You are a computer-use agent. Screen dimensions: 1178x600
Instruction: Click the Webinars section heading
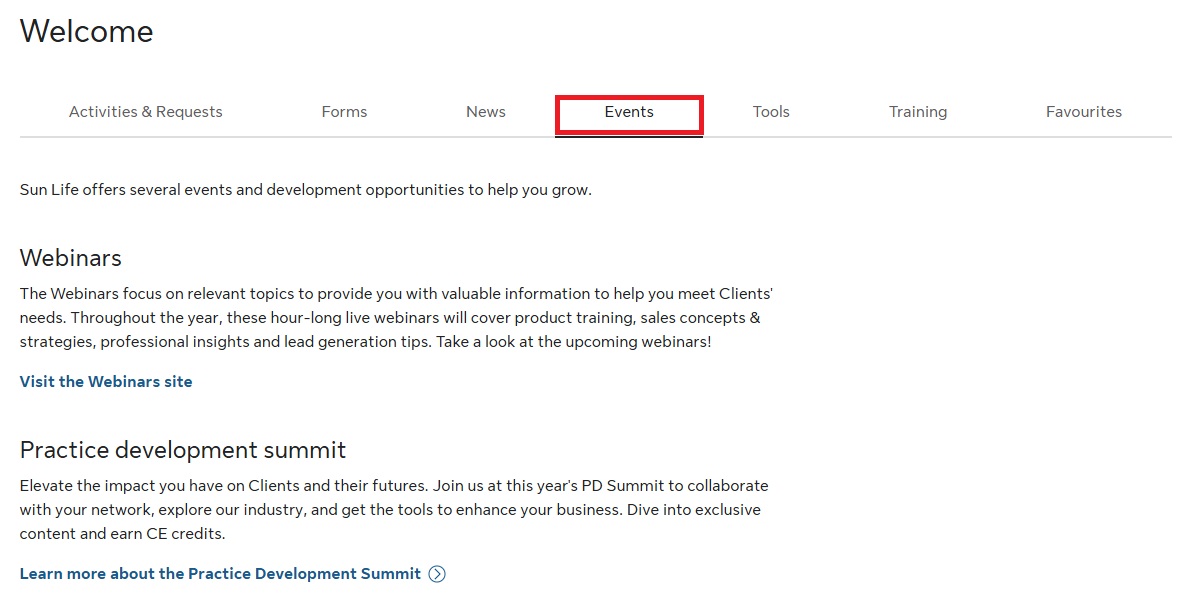(x=71, y=258)
